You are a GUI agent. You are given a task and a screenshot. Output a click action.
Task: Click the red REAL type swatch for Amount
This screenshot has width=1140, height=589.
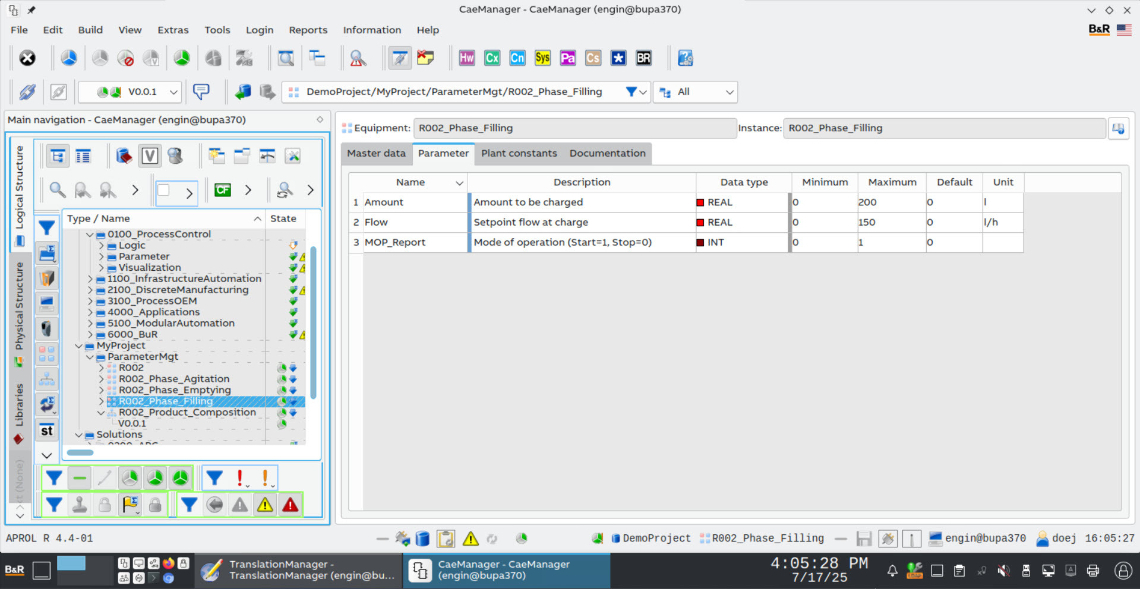click(700, 203)
